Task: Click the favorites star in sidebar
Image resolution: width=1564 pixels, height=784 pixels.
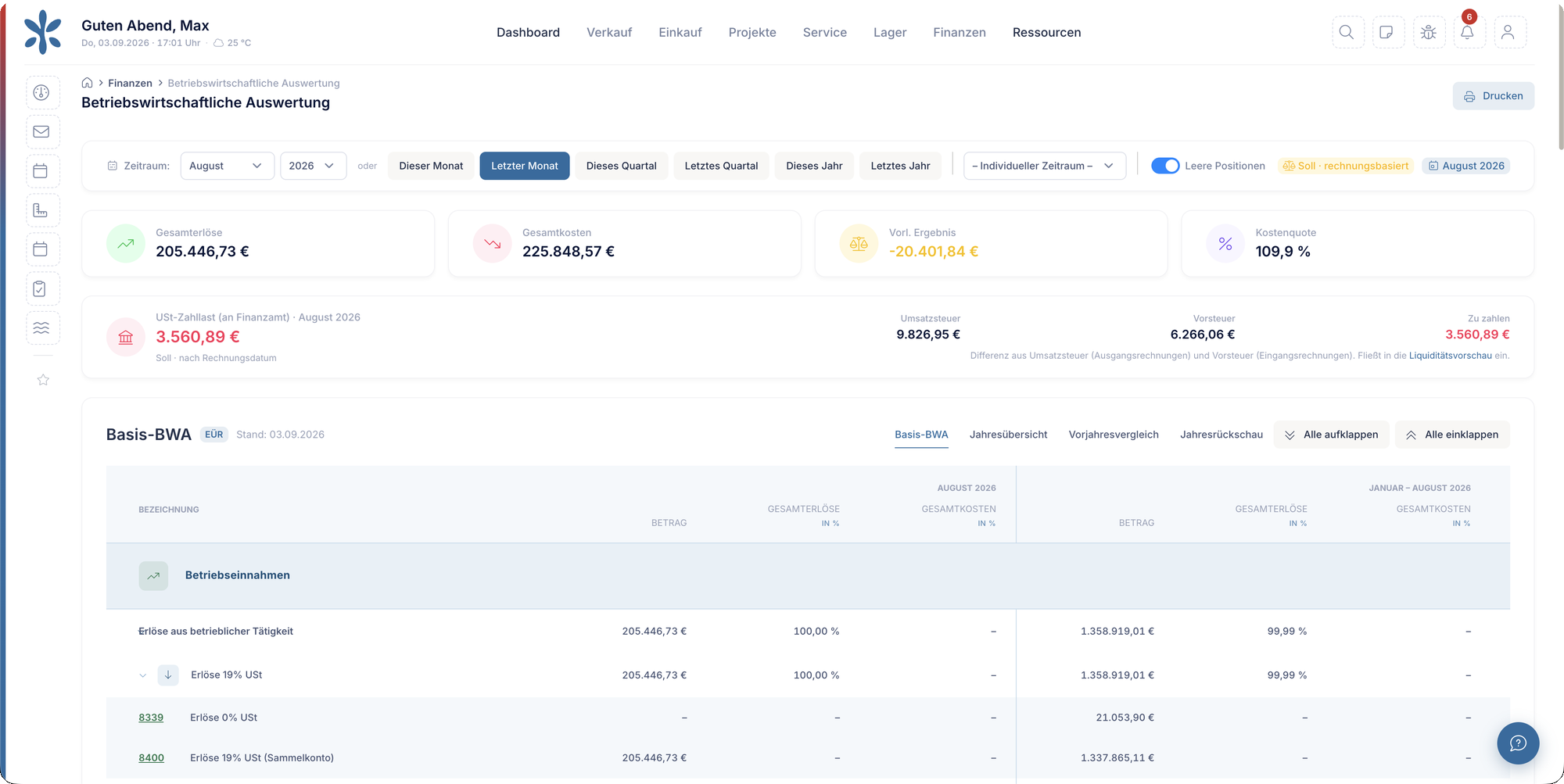Action: [43, 380]
